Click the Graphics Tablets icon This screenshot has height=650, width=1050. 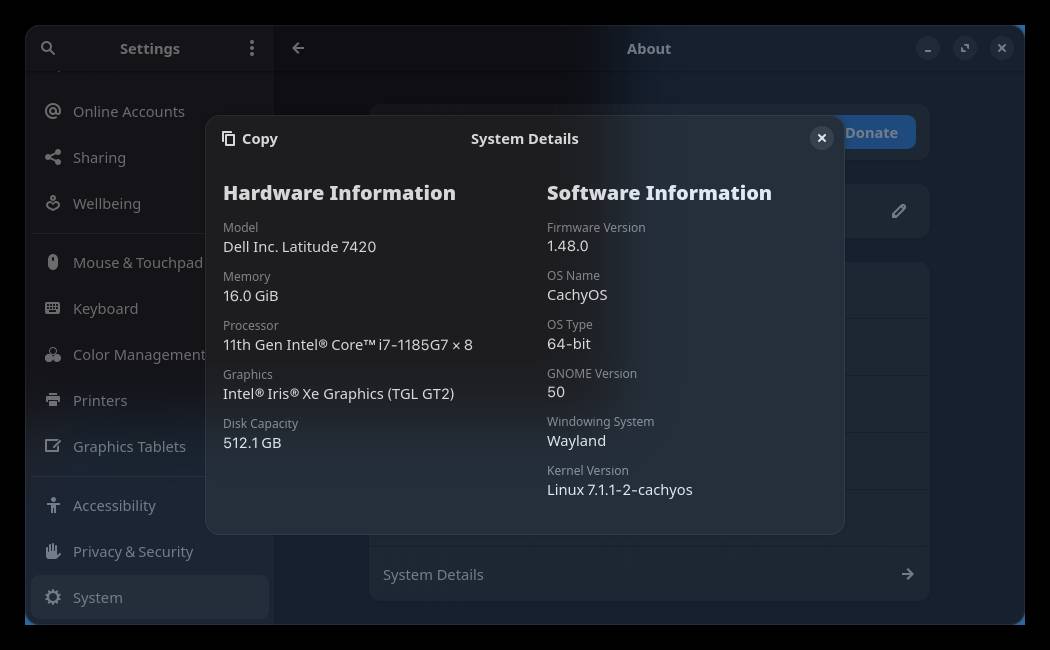pos(53,446)
